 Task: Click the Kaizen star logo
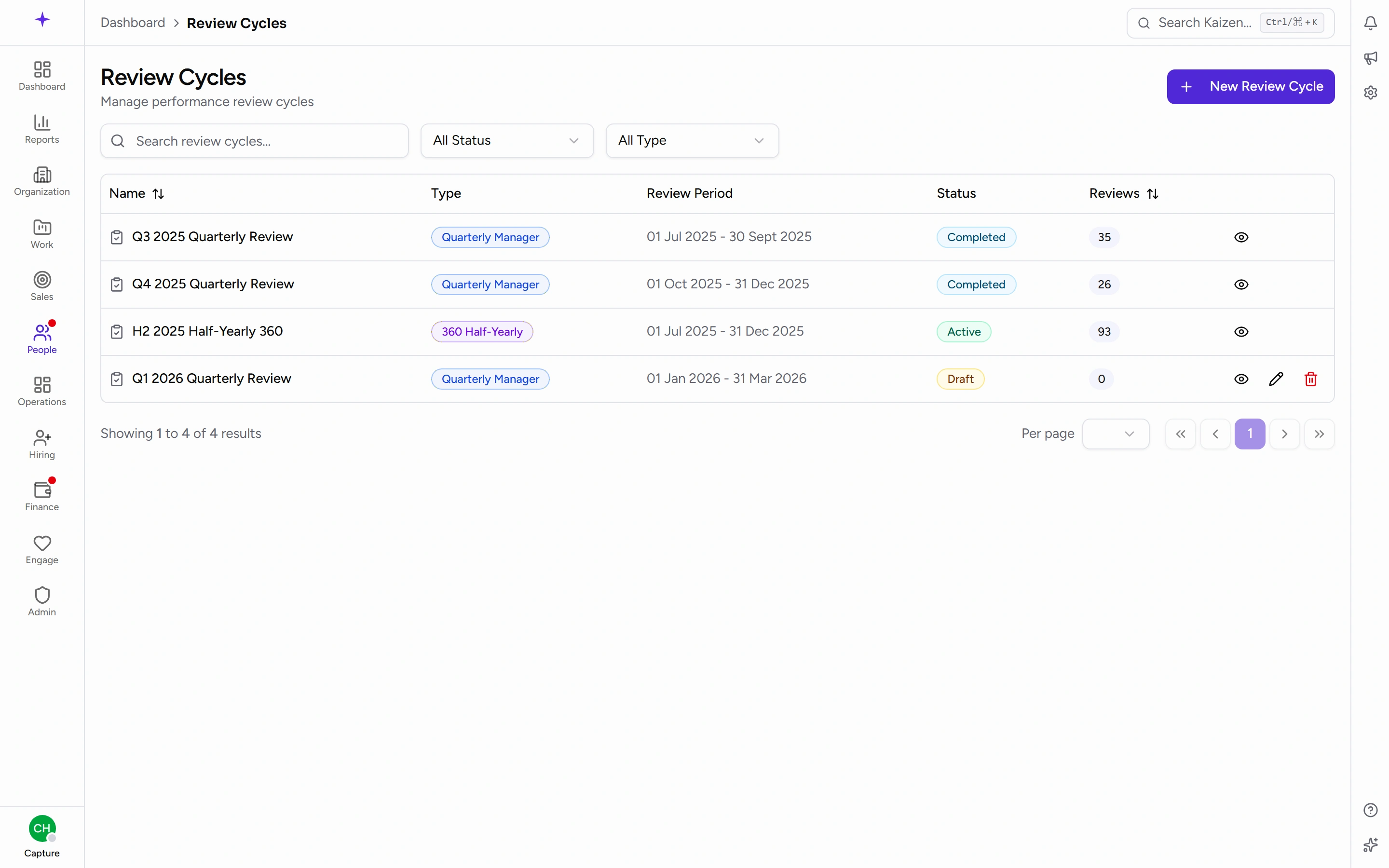pos(42,20)
